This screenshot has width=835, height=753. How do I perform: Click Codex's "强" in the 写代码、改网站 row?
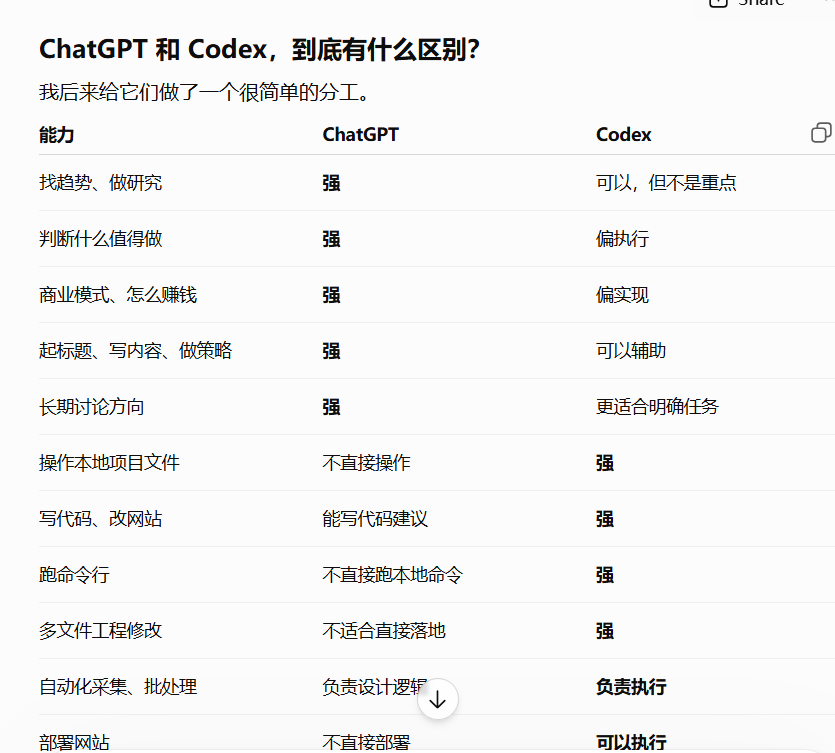(x=605, y=519)
